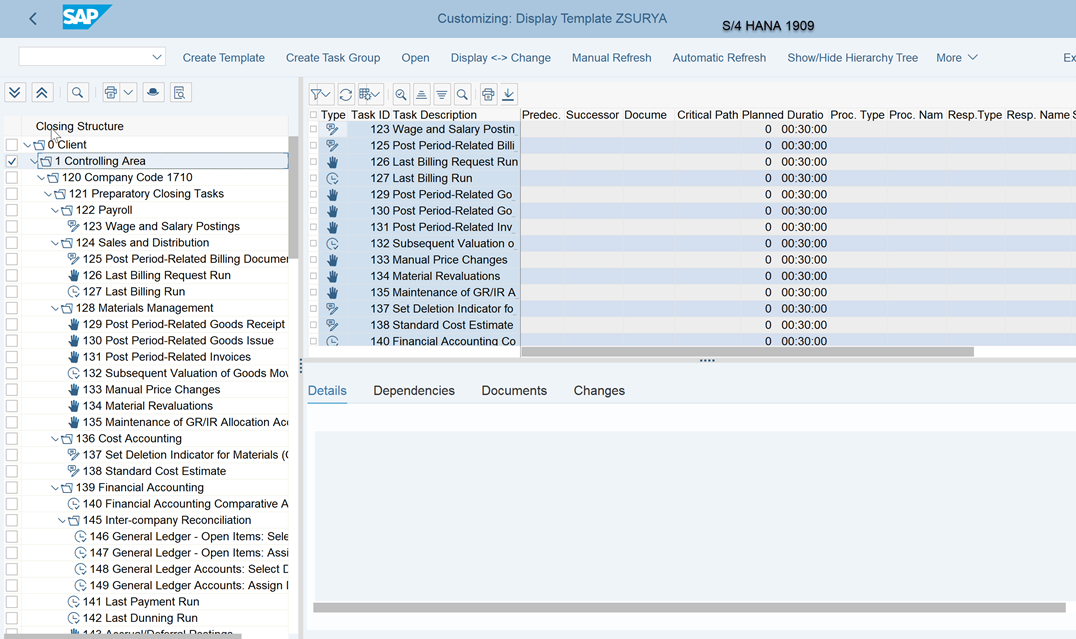Screen dimensions: 1076x639
Task: Collapse the 128 Materials Management node
Action: click(56, 309)
